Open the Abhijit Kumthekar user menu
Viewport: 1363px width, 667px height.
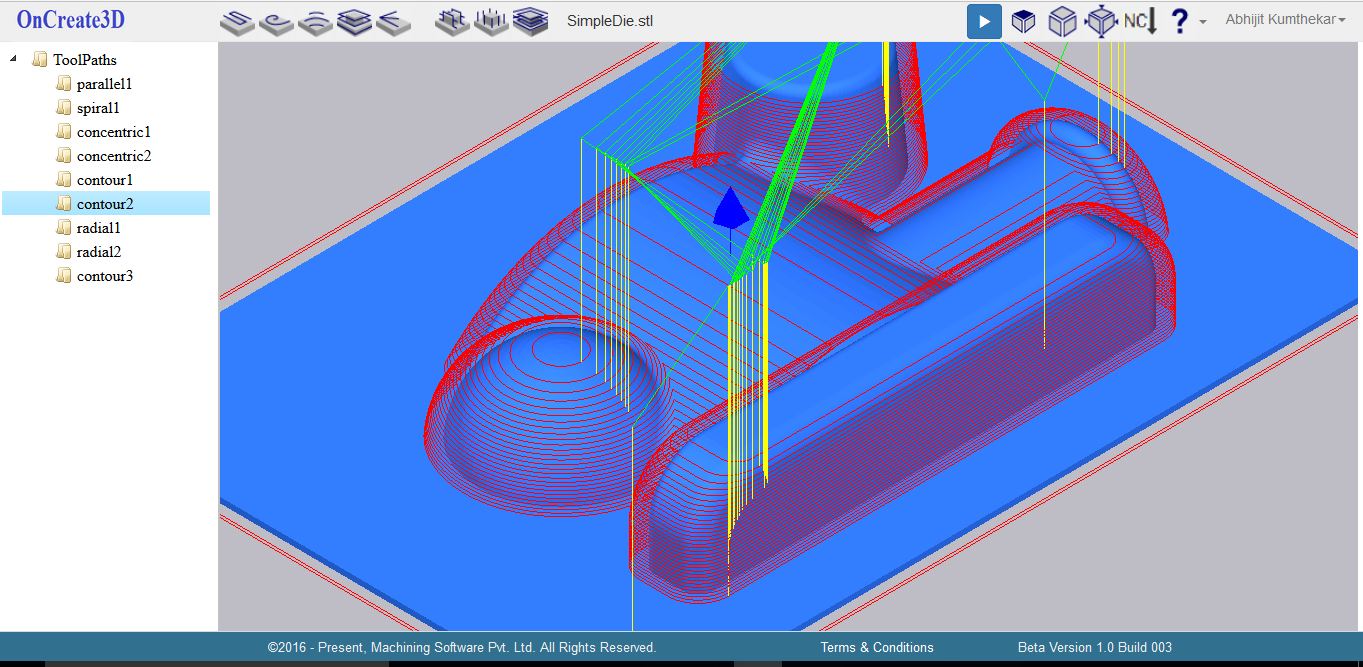tap(1285, 19)
